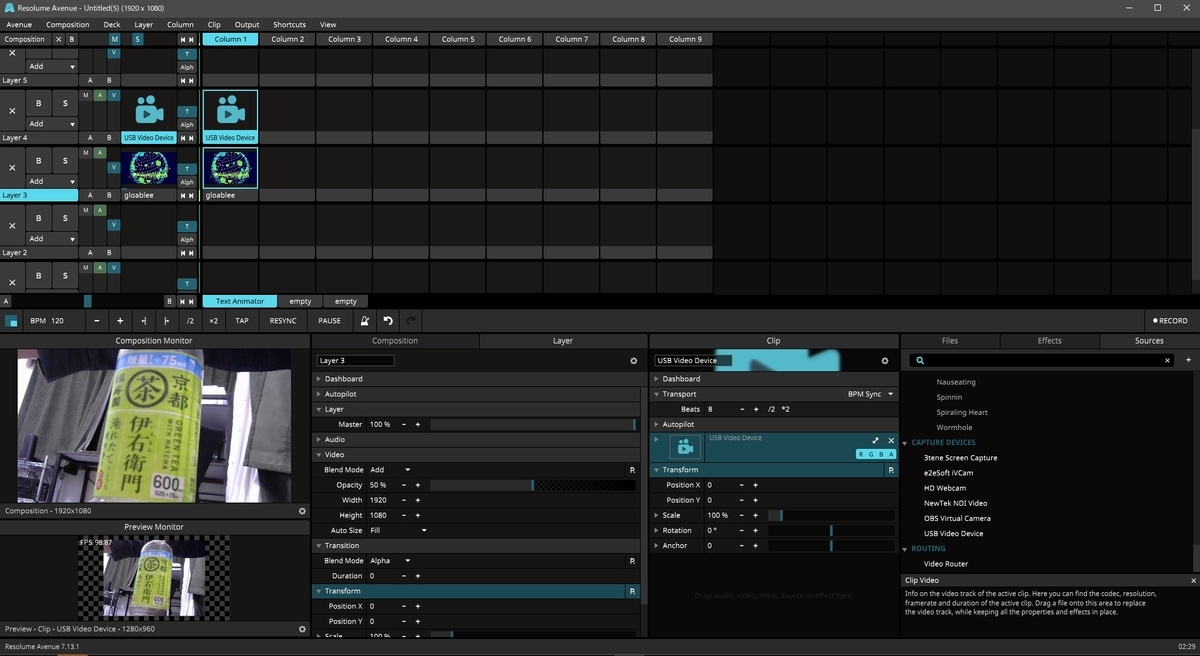Open Layer 3 Add blend dropdown
The image size is (1200, 656).
coord(52,181)
